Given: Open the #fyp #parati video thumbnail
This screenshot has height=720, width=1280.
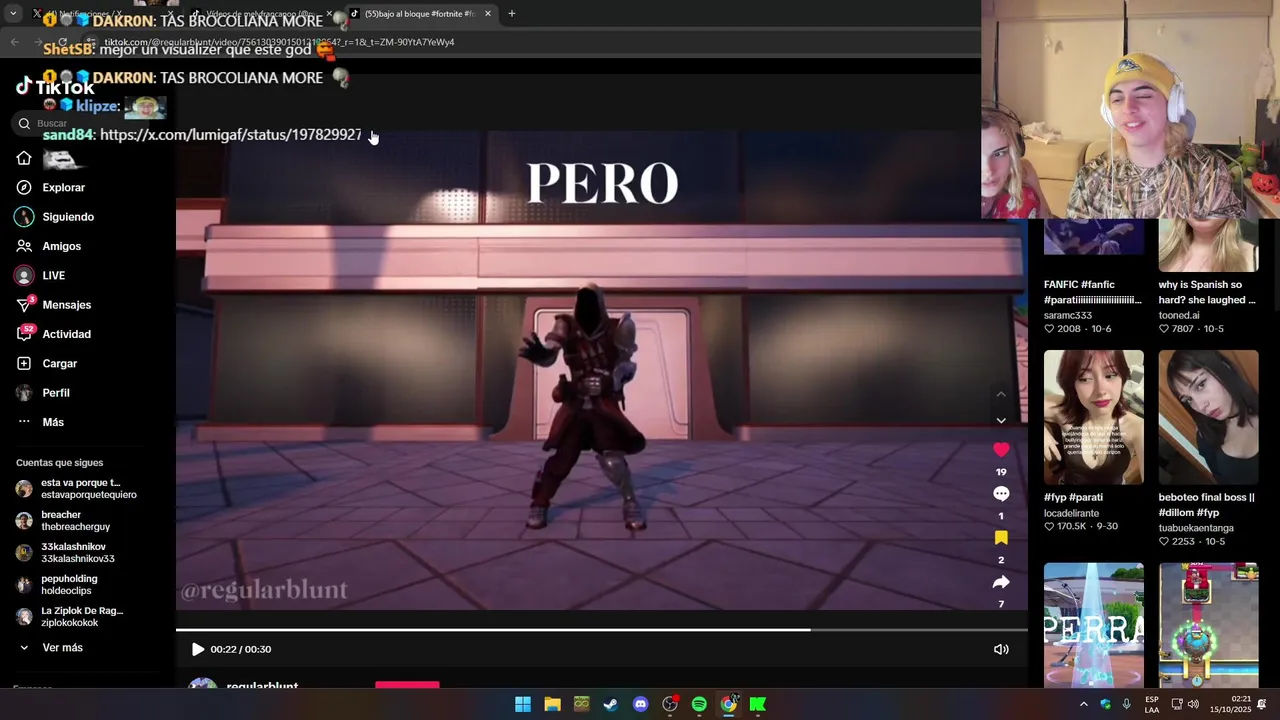Looking at the screenshot, I should coord(1094,417).
